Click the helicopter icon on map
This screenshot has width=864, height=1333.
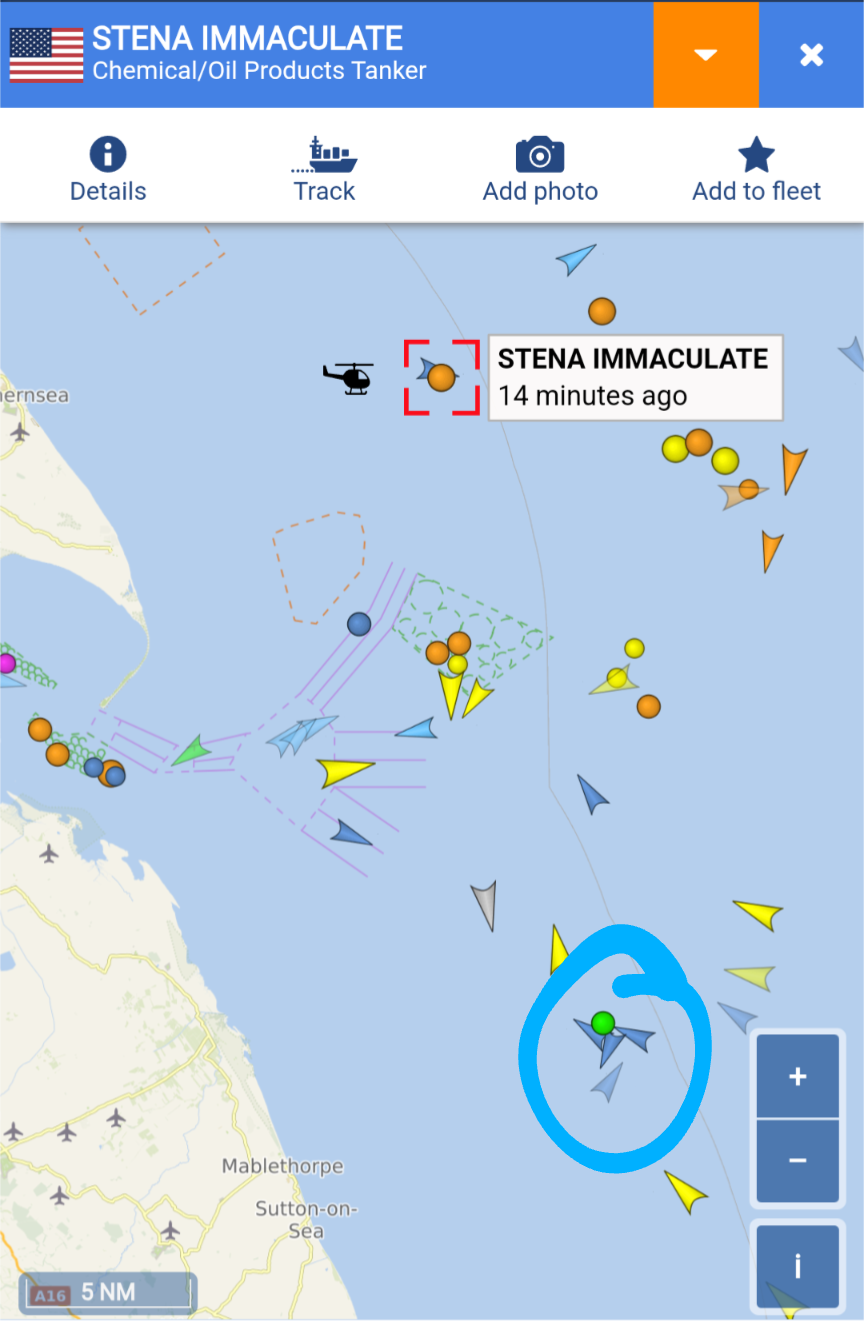coord(348,378)
